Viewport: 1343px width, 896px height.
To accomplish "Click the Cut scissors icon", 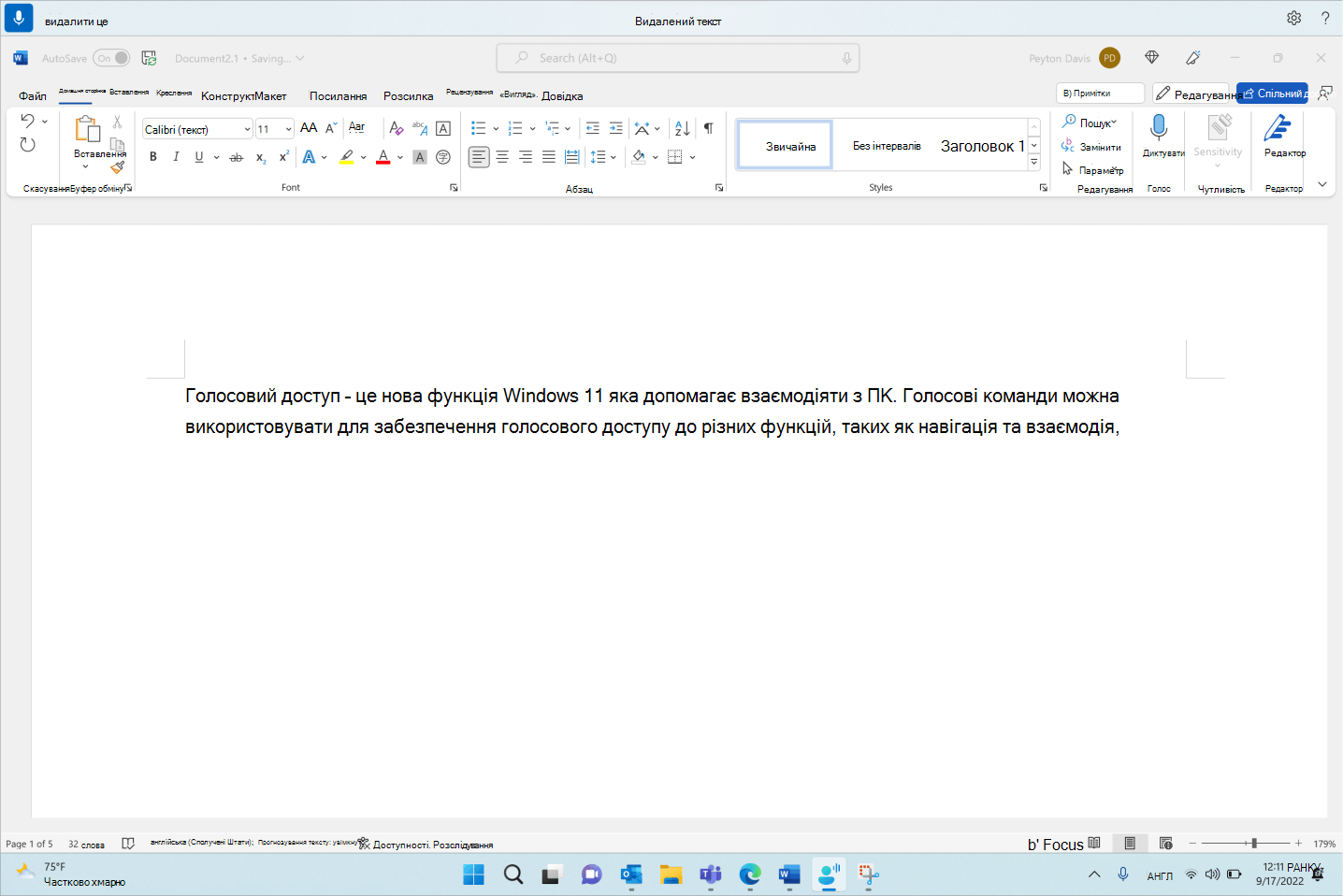I will pos(117,122).
